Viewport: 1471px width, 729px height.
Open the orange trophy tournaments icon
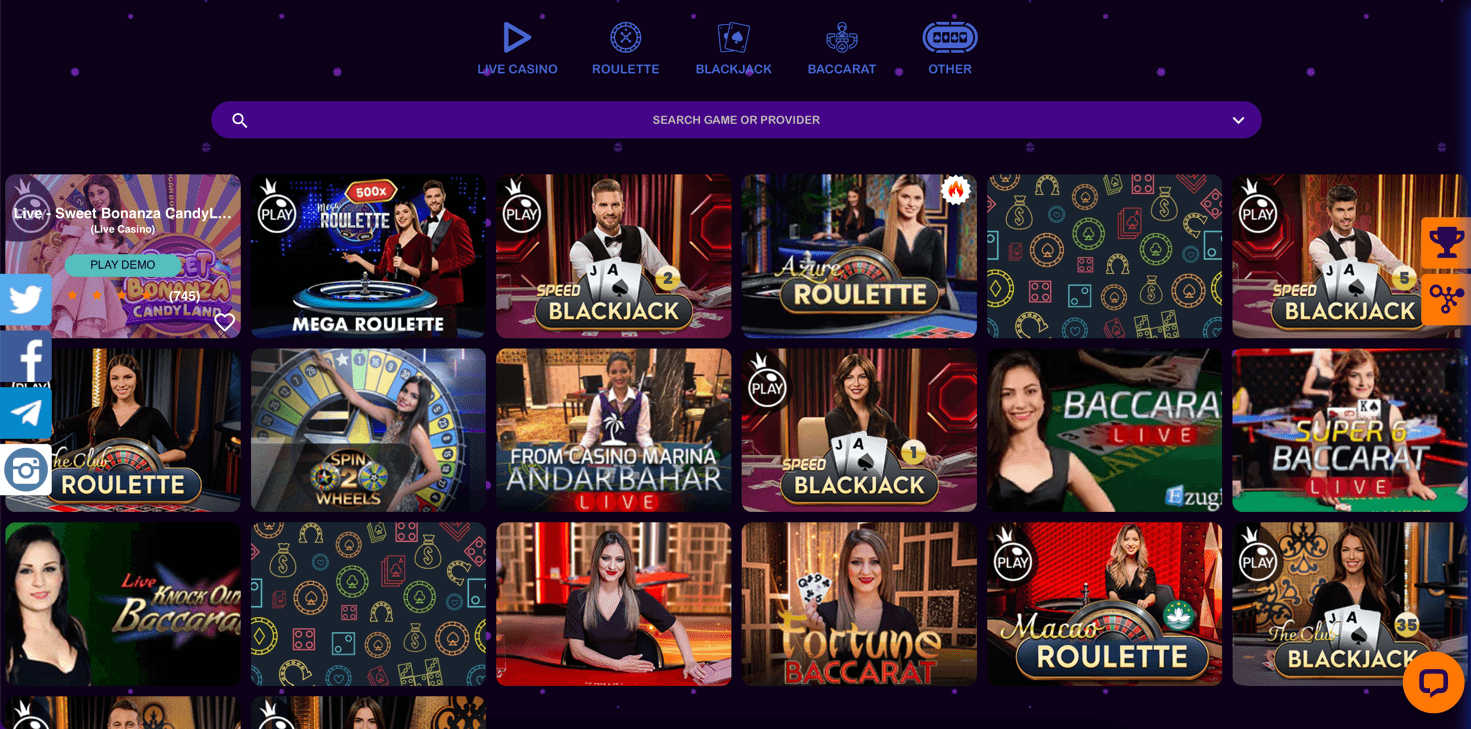(x=1446, y=242)
